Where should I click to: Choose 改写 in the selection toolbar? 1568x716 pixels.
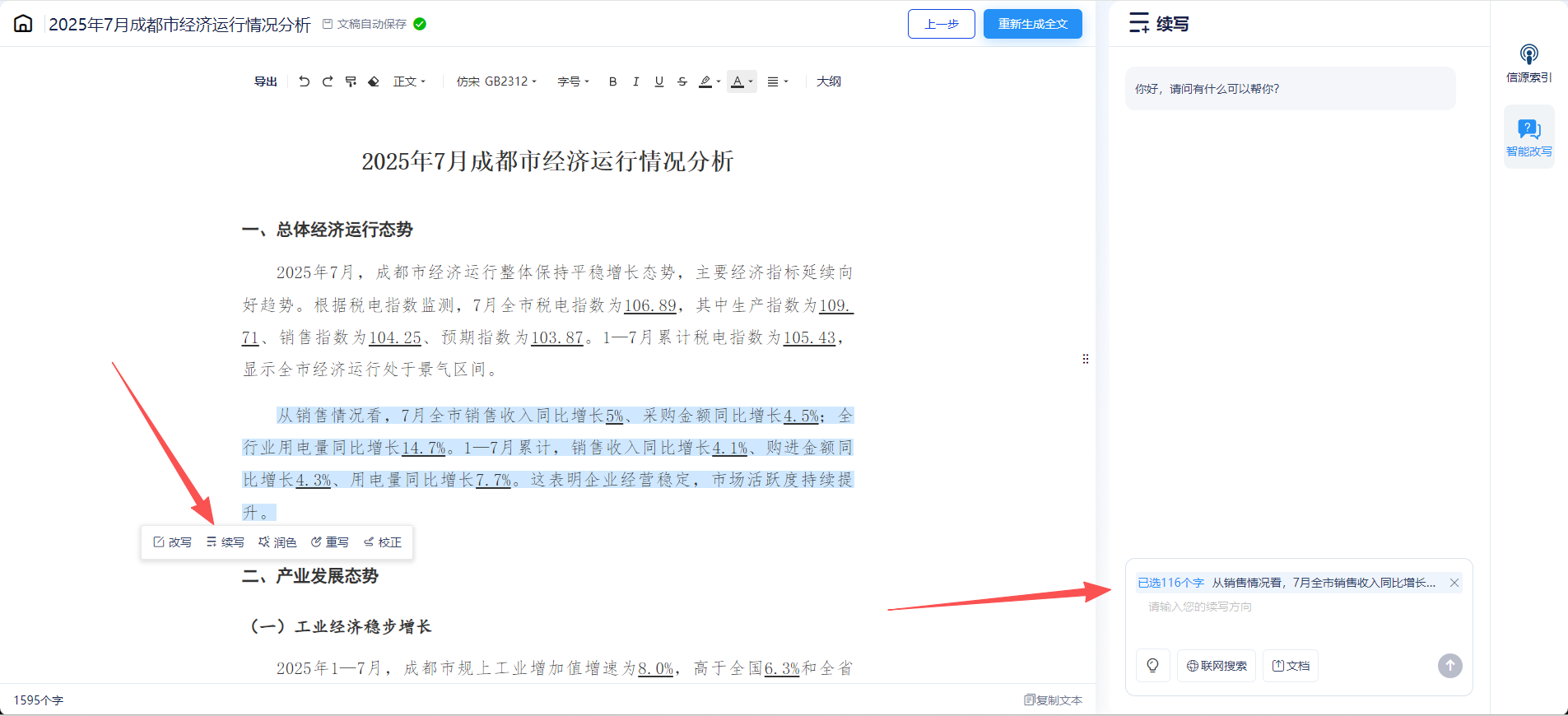173,542
